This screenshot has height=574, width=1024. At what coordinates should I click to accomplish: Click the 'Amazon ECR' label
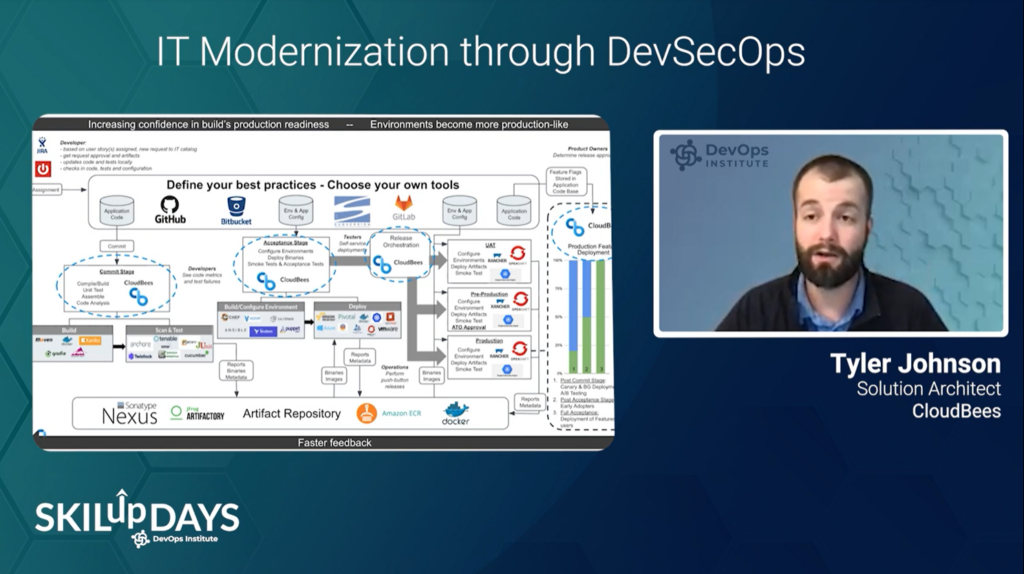[401, 413]
